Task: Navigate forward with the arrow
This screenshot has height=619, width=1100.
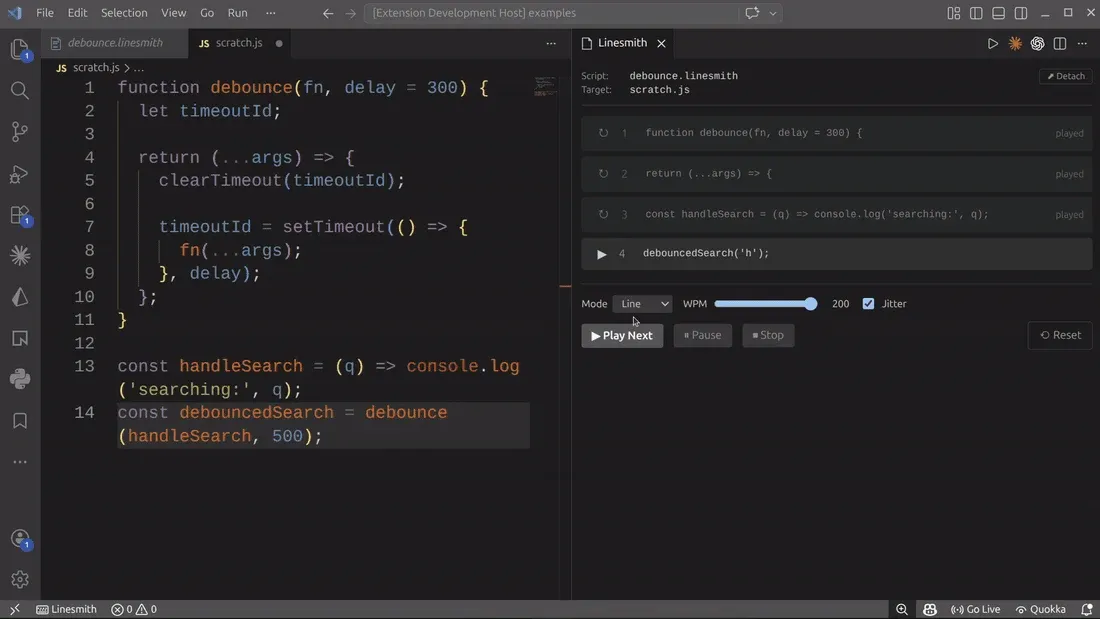Action: click(350, 13)
